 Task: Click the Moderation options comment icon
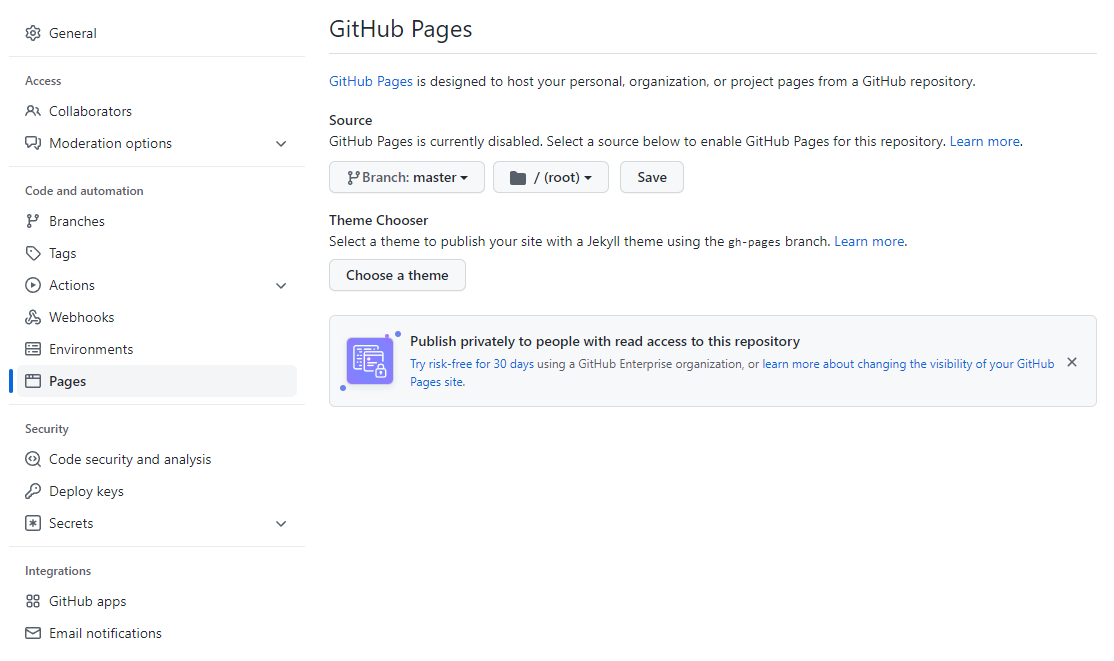click(33, 143)
